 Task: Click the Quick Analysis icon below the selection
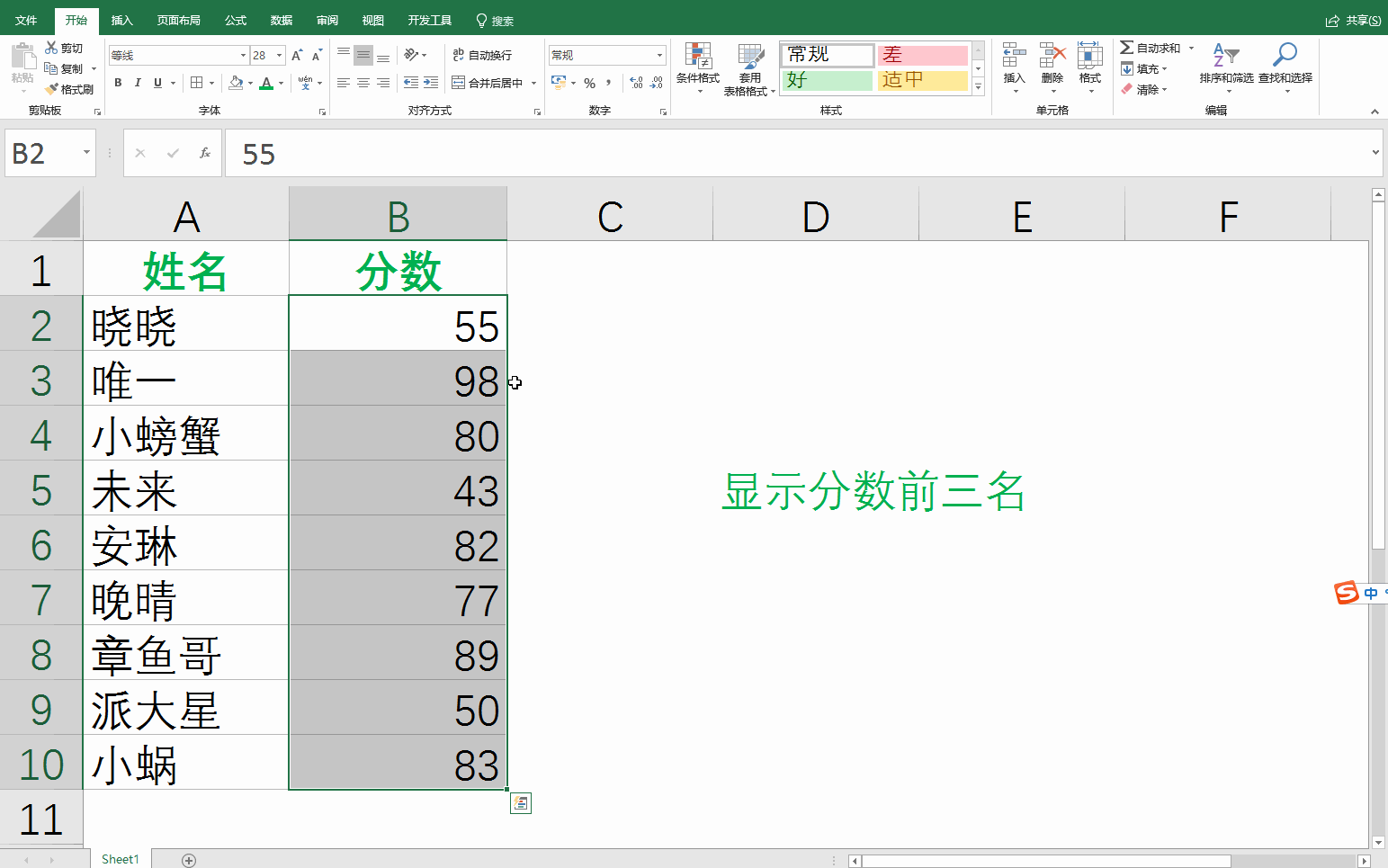point(521,803)
